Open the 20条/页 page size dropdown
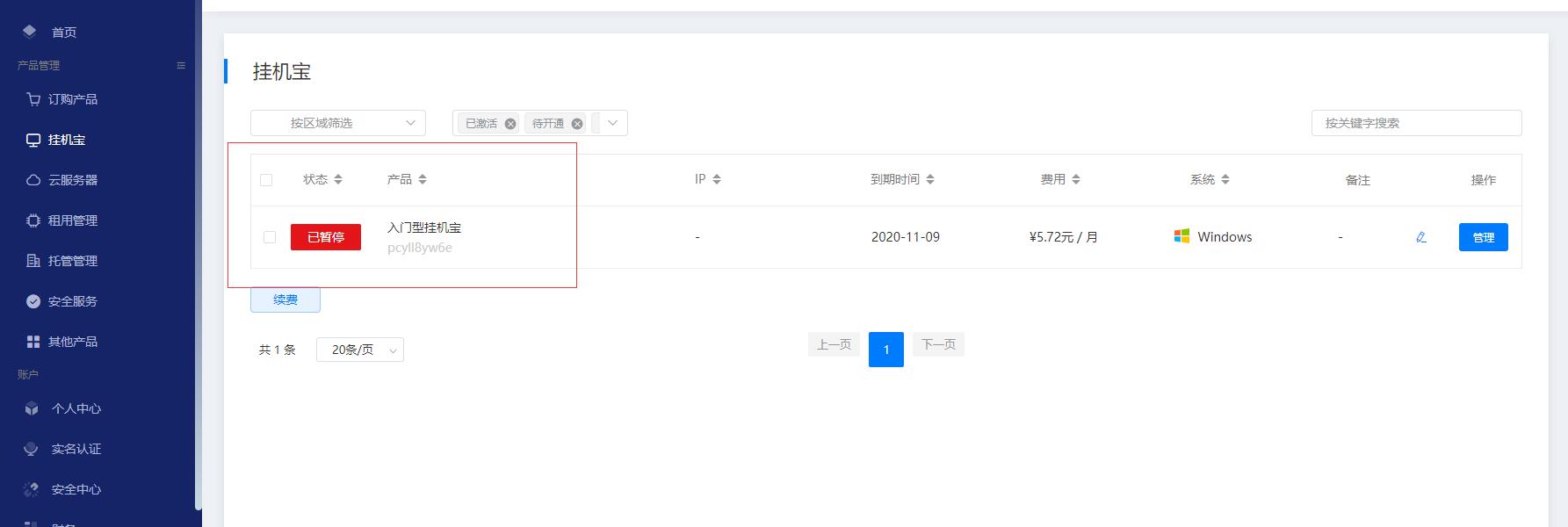Image resolution: width=1568 pixels, height=527 pixels. coord(360,350)
